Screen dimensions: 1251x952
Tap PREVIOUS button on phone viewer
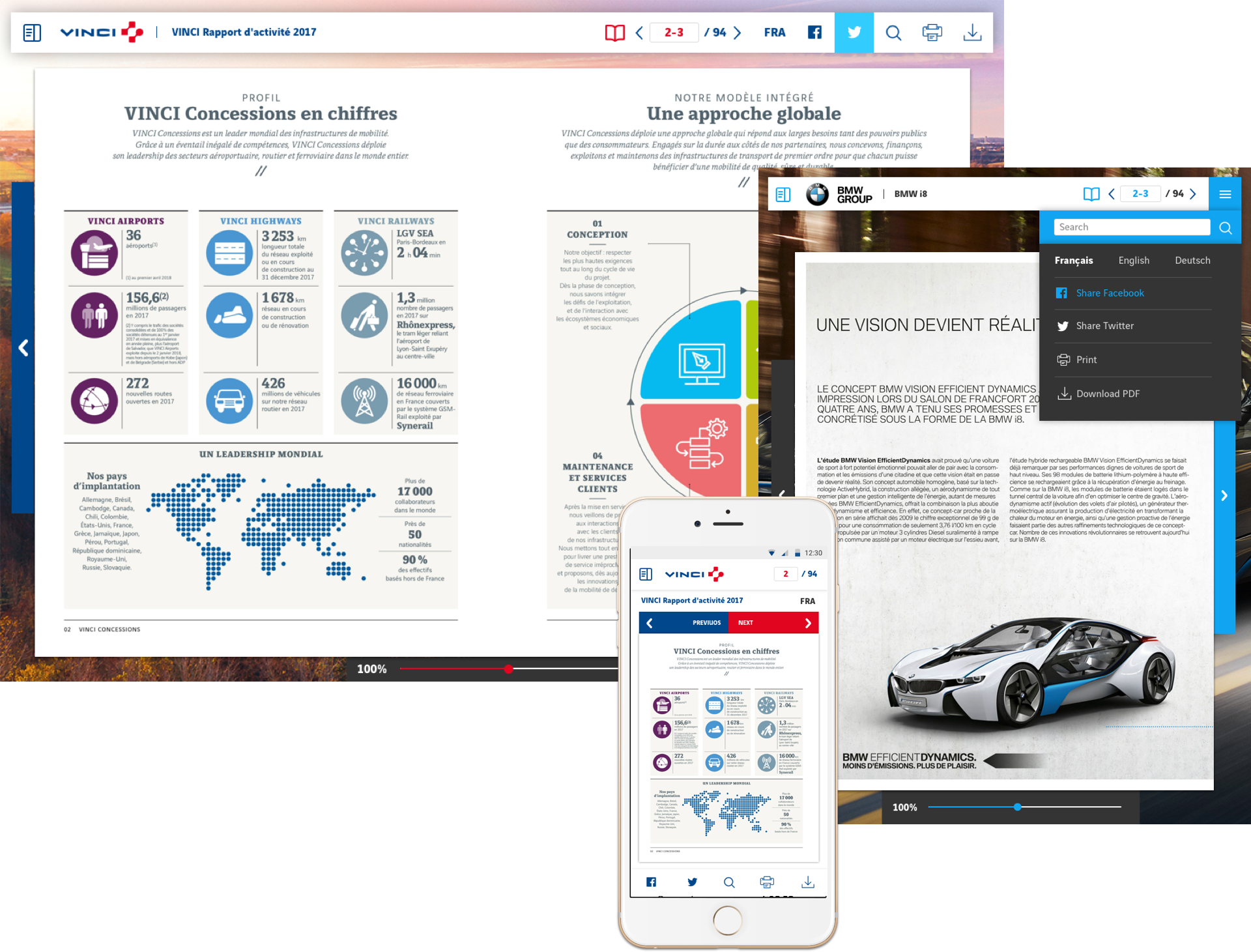[684, 623]
